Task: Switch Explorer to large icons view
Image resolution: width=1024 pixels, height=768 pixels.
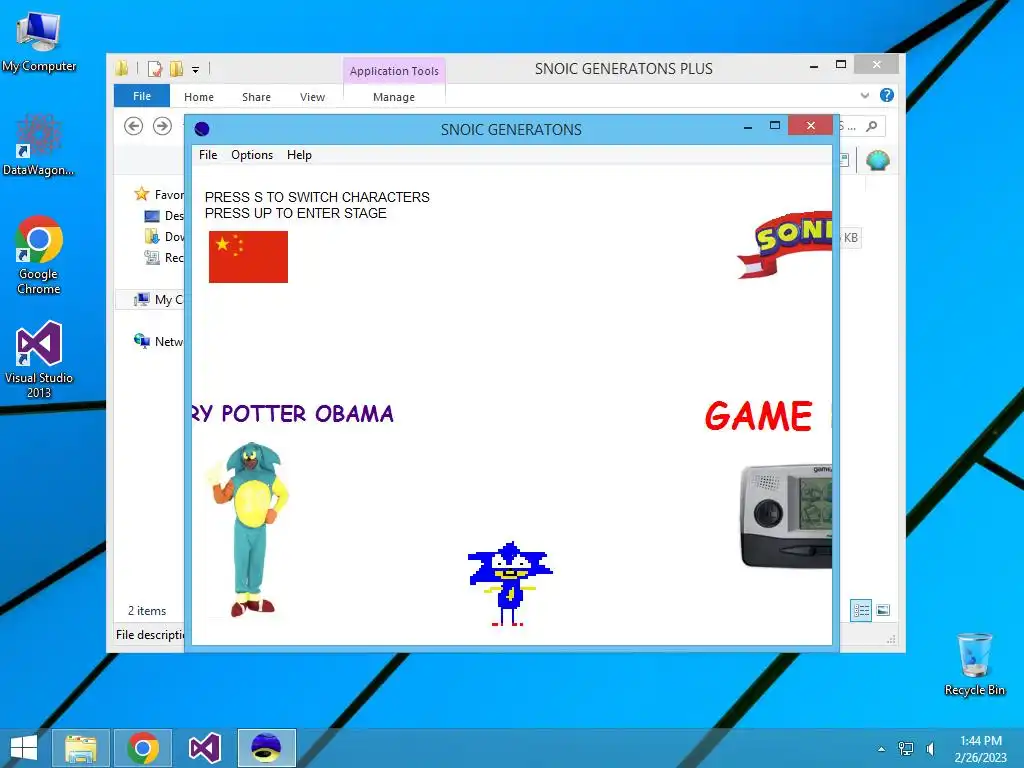Action: [883, 610]
